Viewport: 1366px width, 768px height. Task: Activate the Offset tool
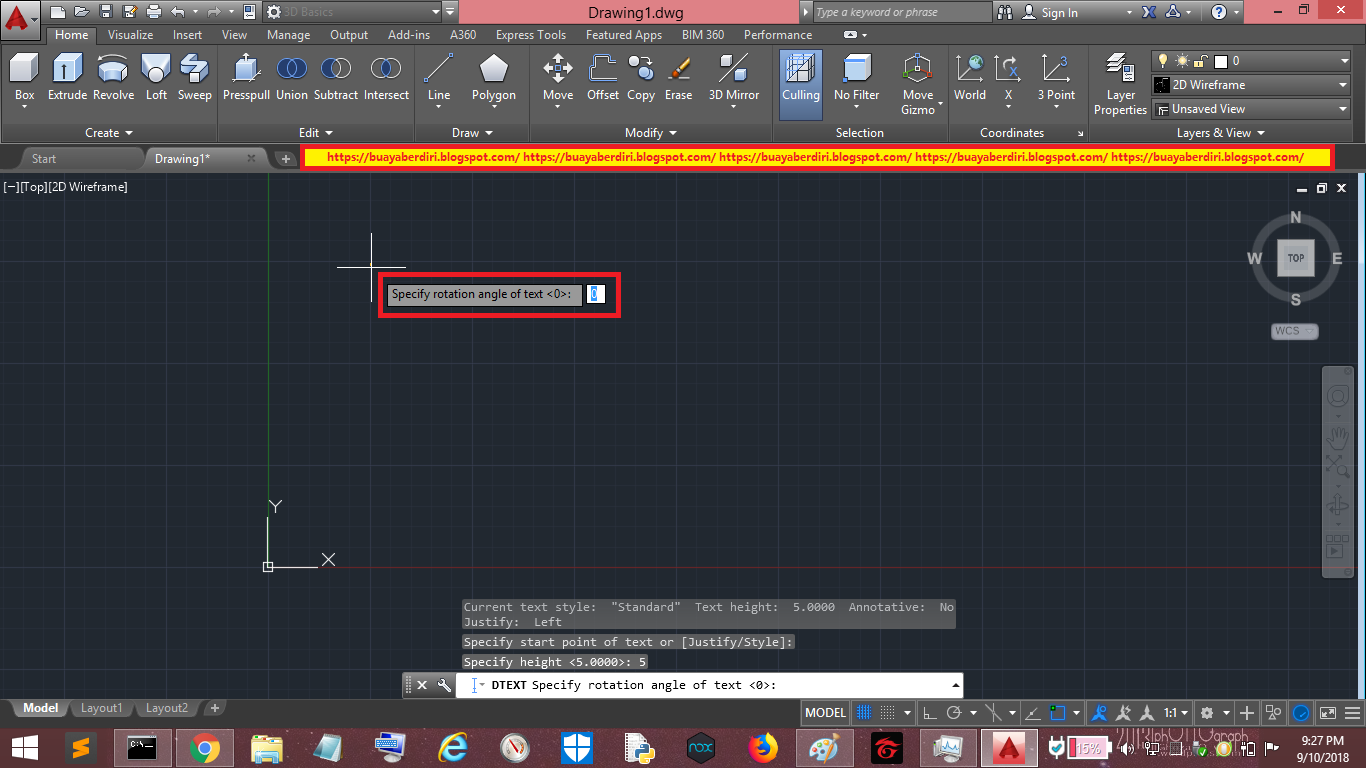click(x=602, y=78)
